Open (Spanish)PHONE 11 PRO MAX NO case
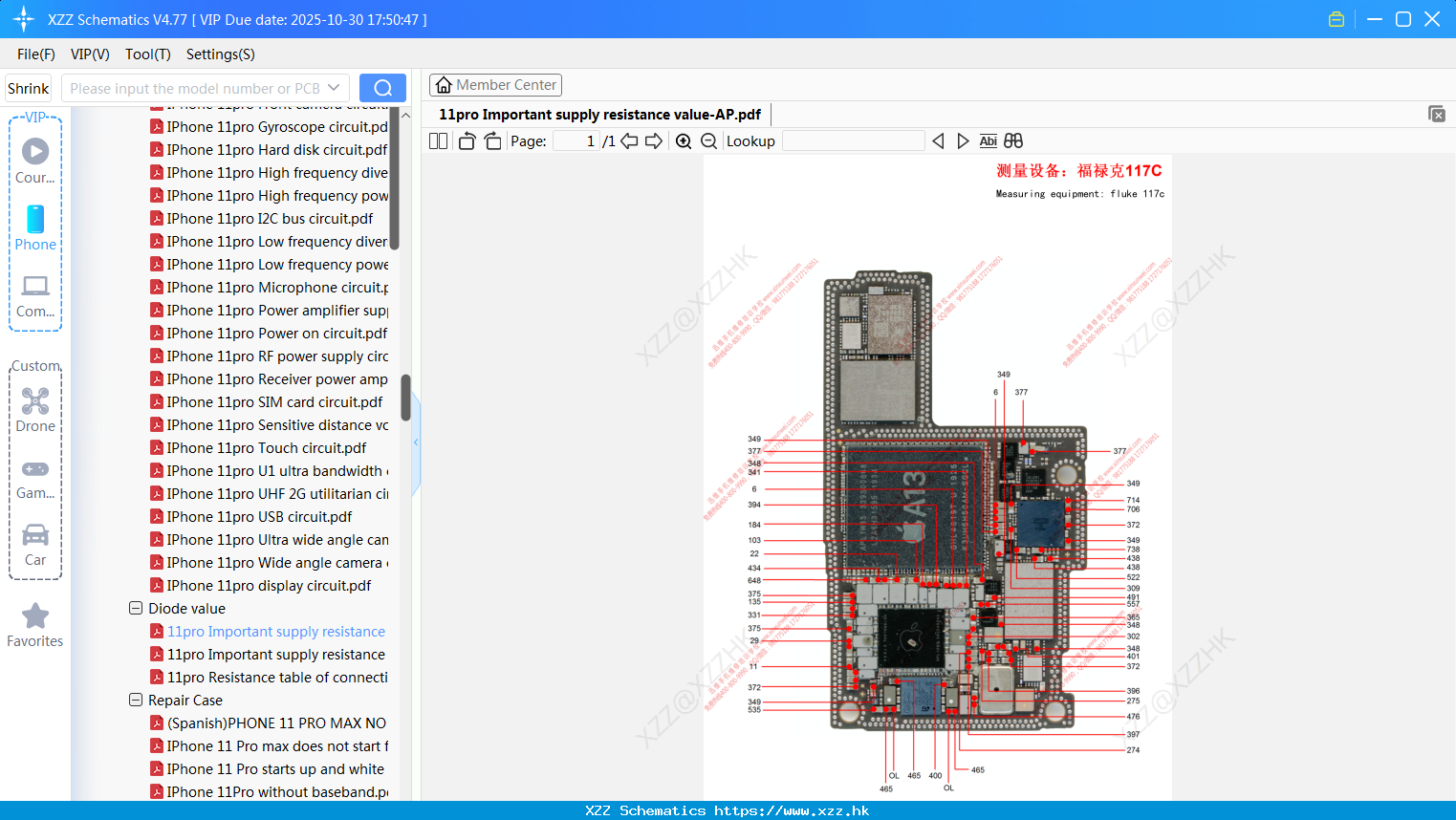1456x820 pixels. [x=269, y=723]
